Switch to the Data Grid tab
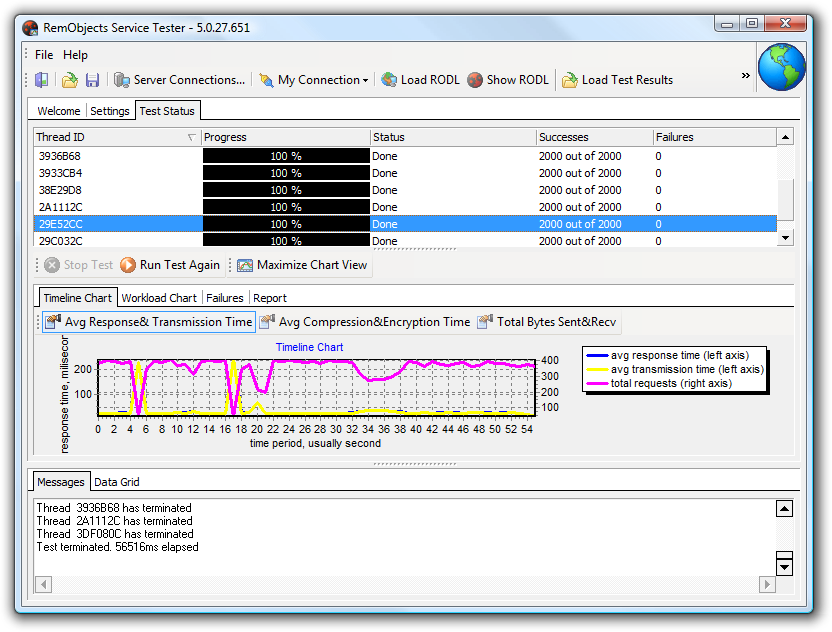 [117, 482]
